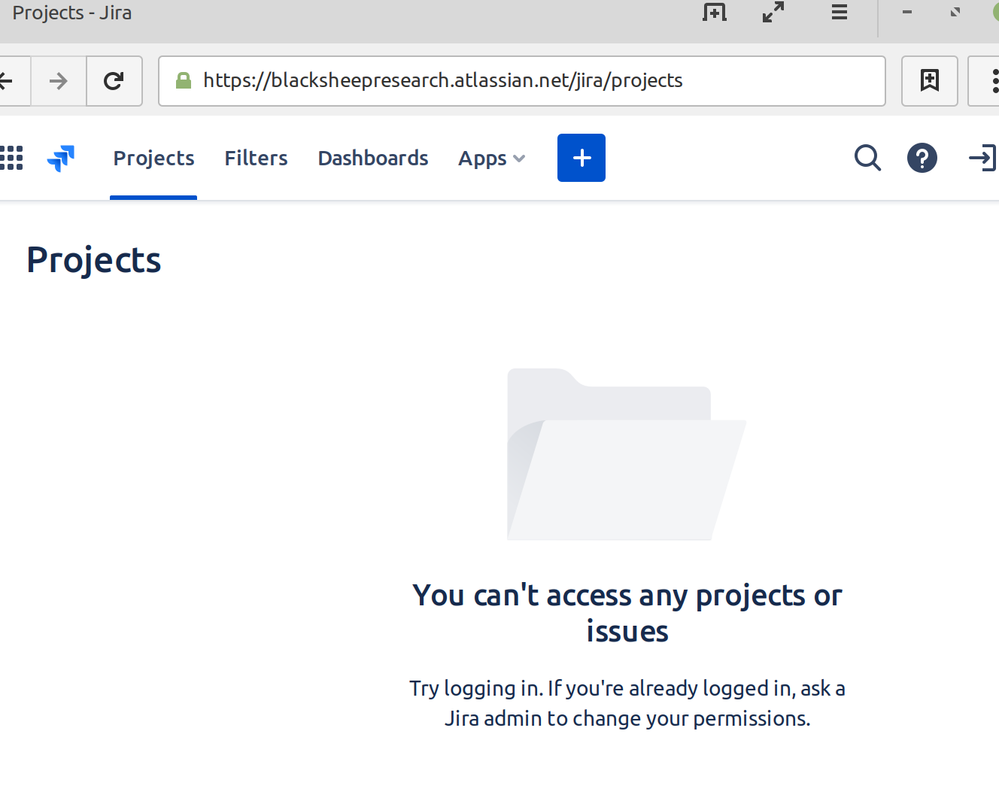Image resolution: width=999 pixels, height=797 pixels.
Task: Open Jira search magnifier
Action: click(868, 158)
